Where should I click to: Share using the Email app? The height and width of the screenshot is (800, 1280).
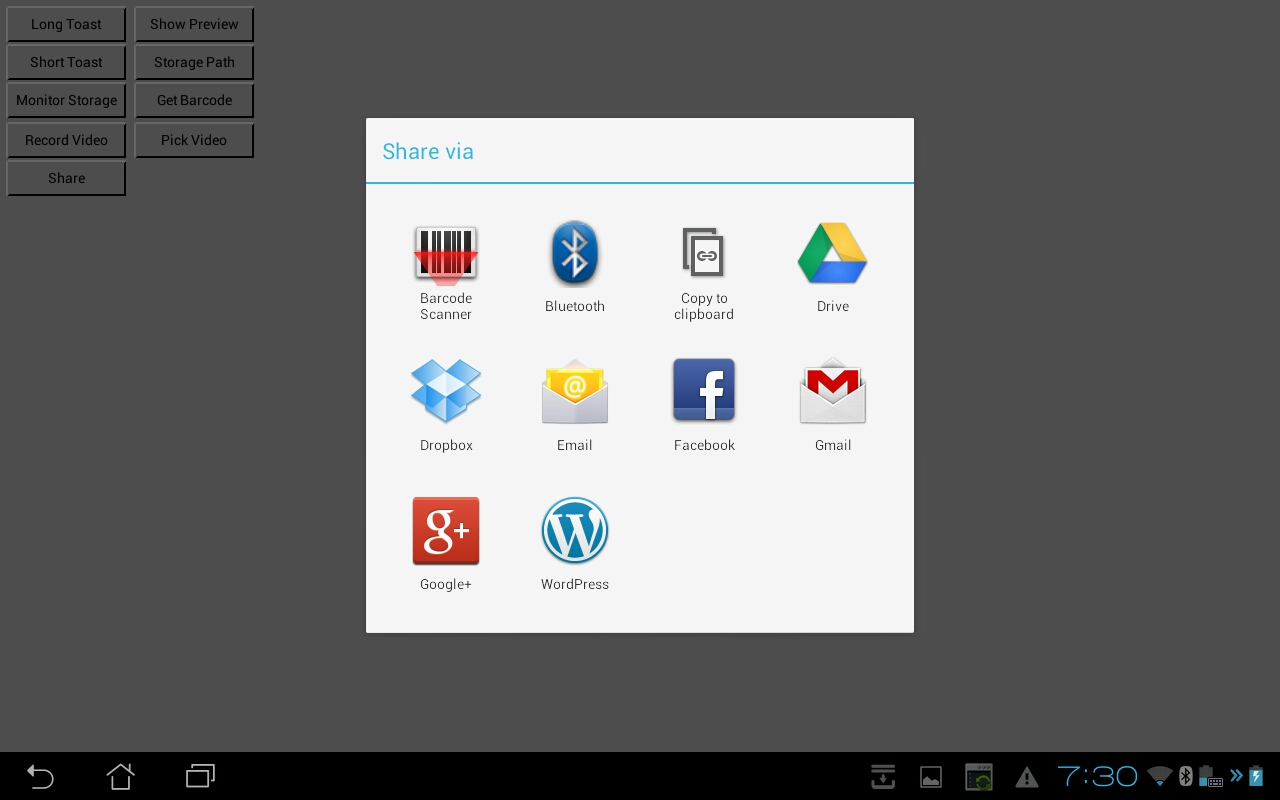coord(575,405)
